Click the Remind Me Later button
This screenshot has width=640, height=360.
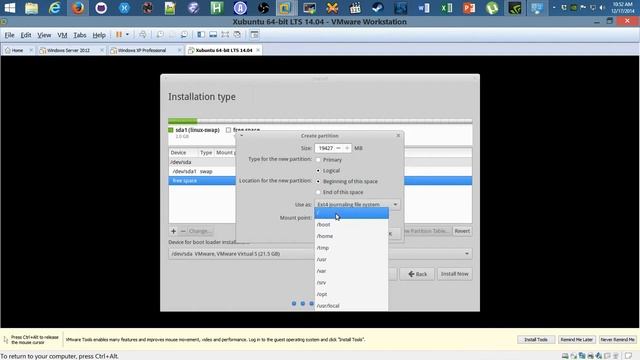pos(576,339)
